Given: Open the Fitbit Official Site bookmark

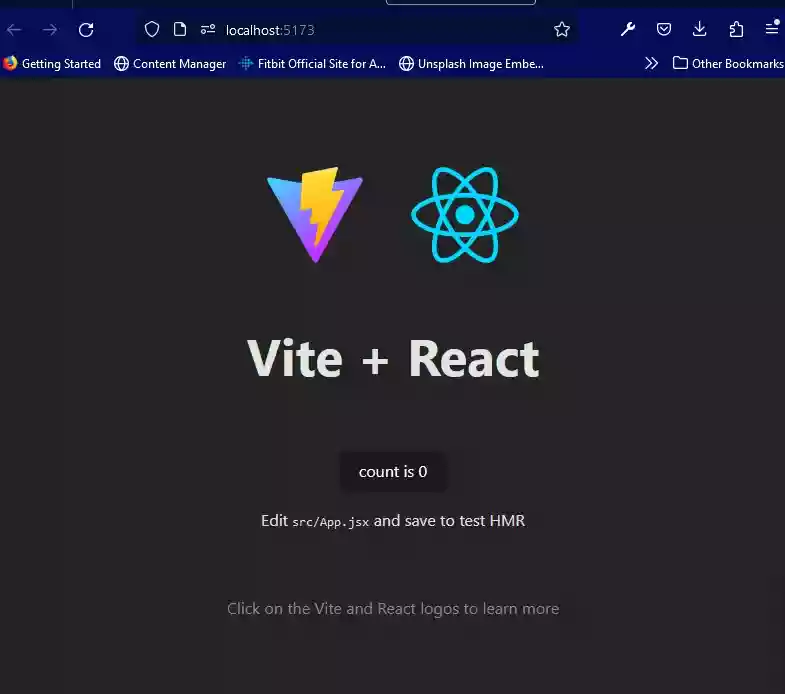Looking at the screenshot, I should point(312,64).
